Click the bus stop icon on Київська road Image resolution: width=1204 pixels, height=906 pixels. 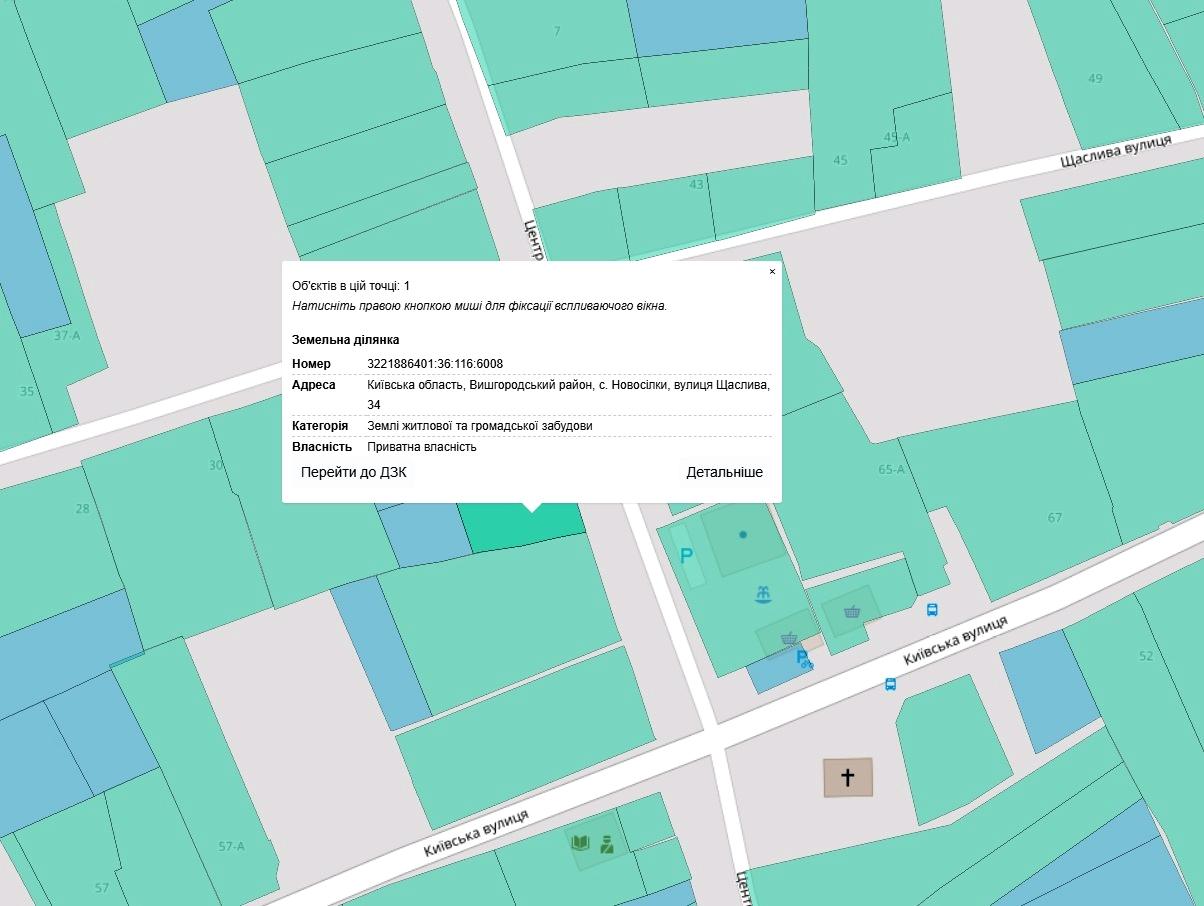(890, 685)
